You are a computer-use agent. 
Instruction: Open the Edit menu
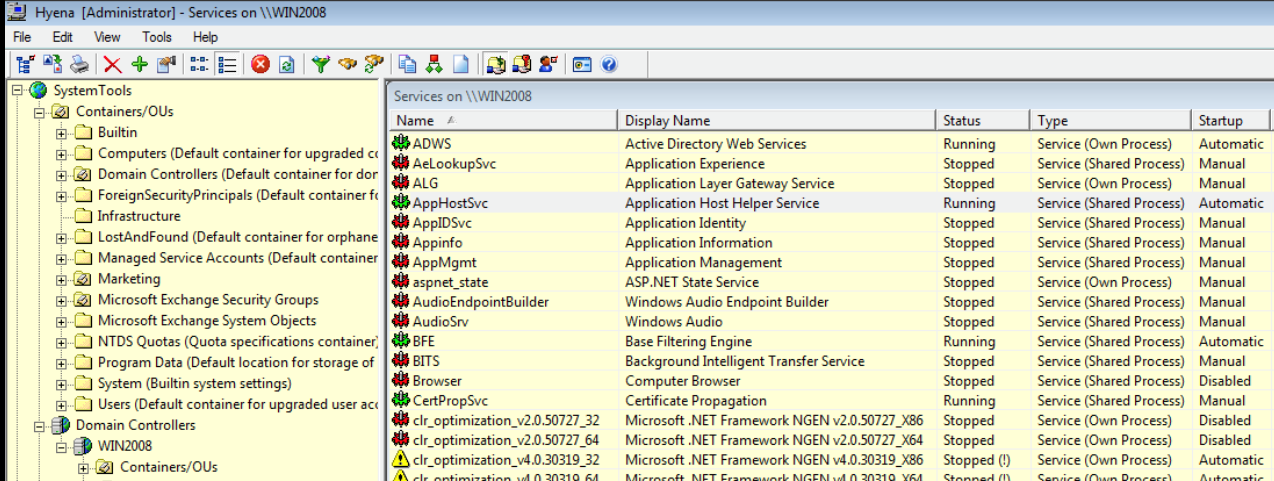63,37
